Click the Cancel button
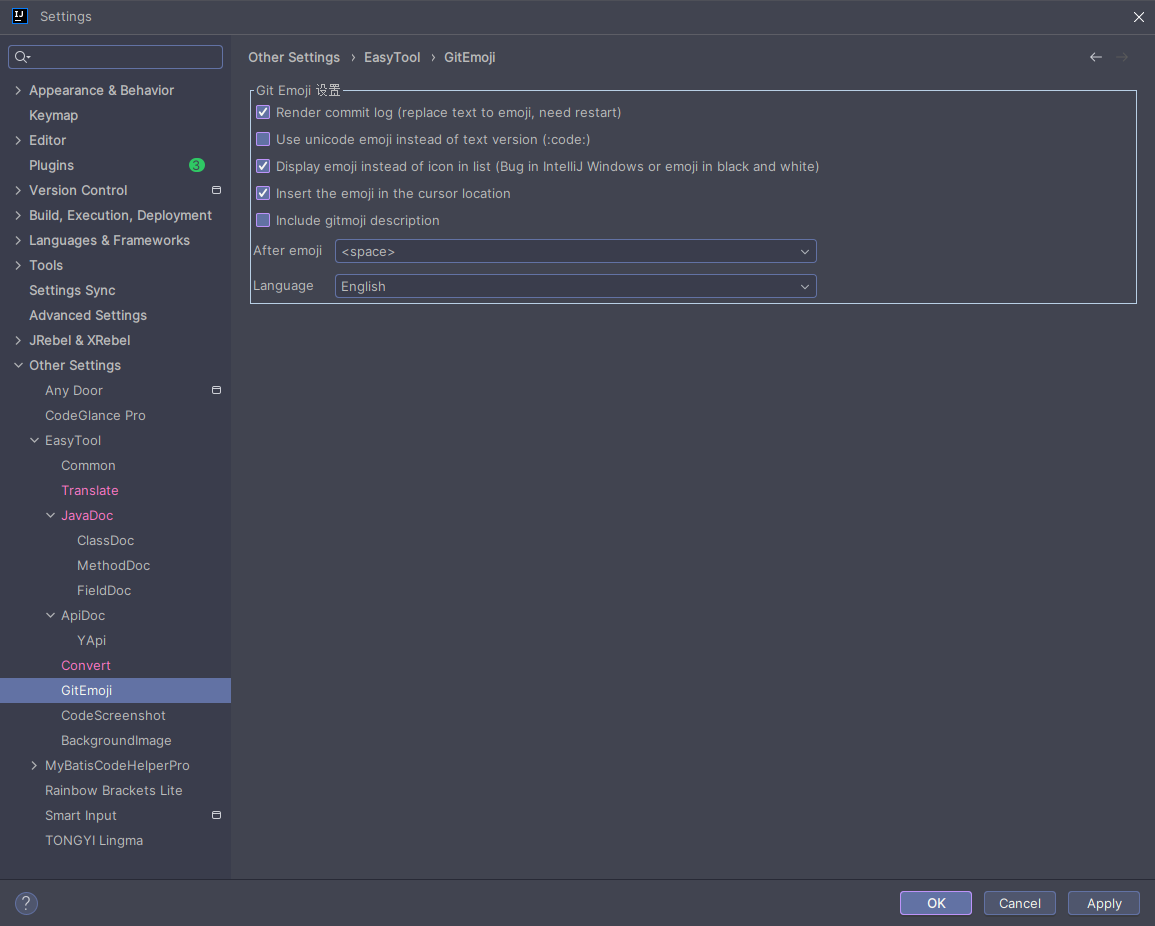Image resolution: width=1155 pixels, height=926 pixels. coord(1019,903)
